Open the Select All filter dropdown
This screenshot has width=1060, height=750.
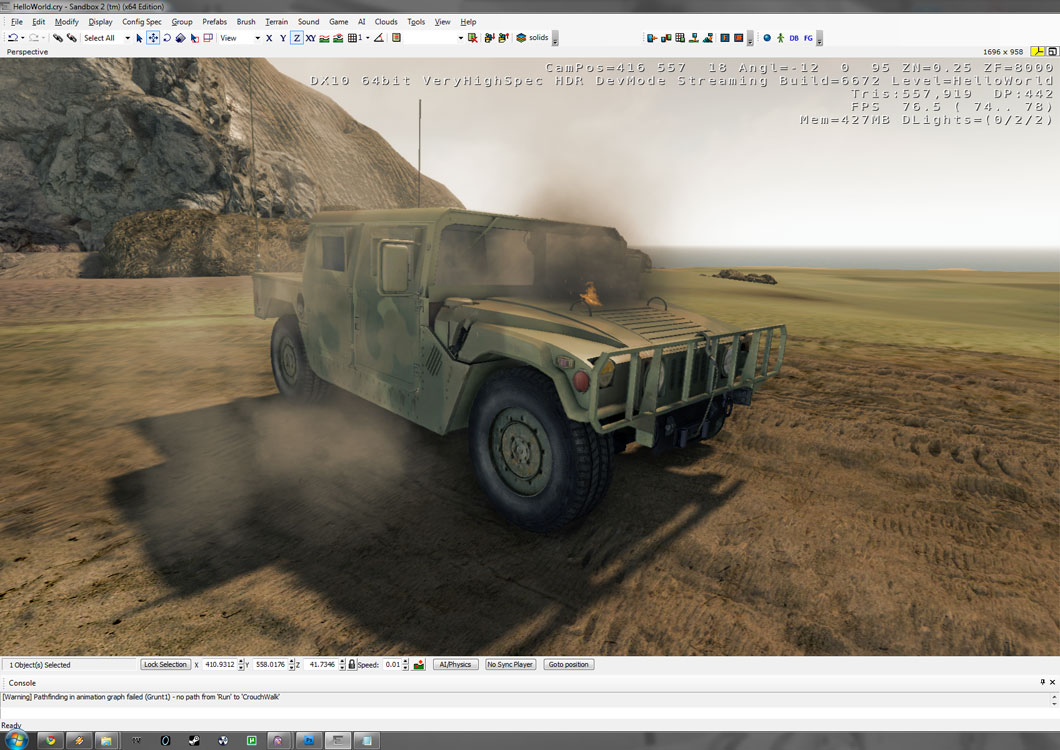(127, 38)
